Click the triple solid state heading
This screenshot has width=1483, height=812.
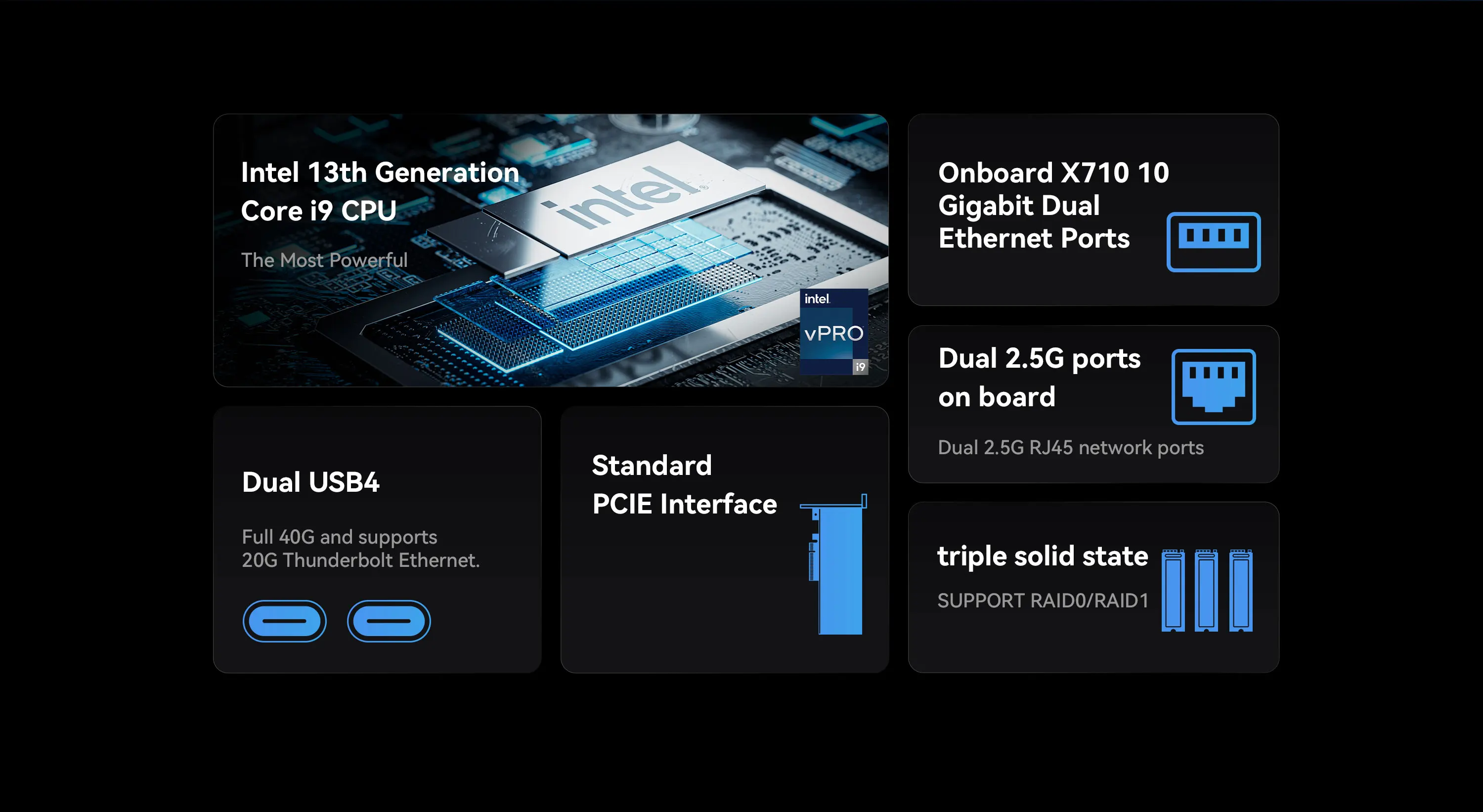click(x=1042, y=556)
